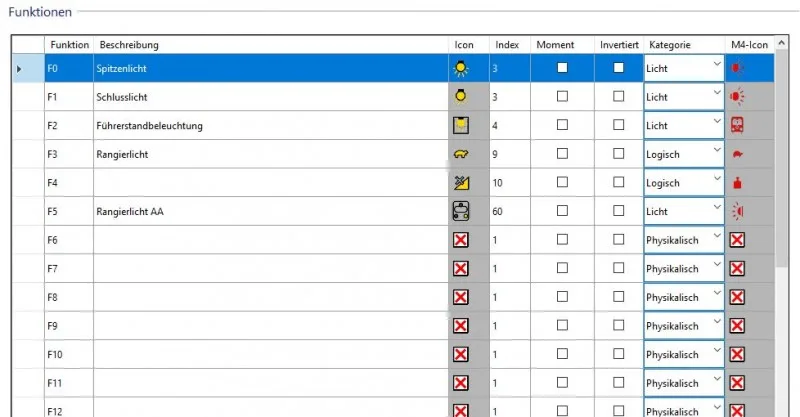Click the Beschreibung column header

(271, 45)
